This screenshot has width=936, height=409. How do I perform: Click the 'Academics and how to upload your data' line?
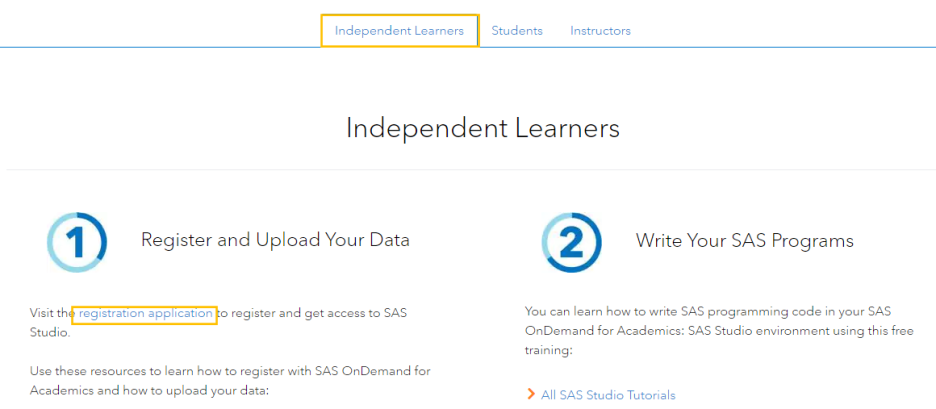(x=150, y=390)
